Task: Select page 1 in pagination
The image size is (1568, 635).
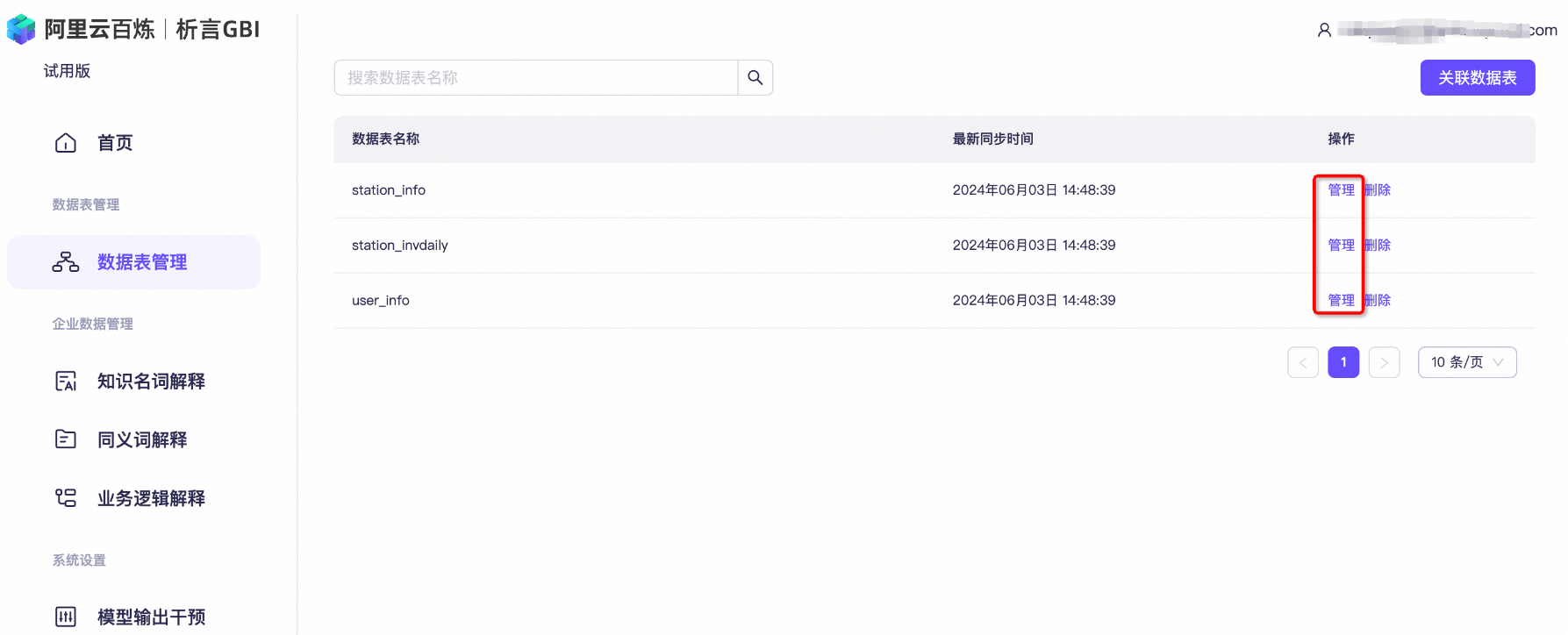Action: click(1343, 362)
